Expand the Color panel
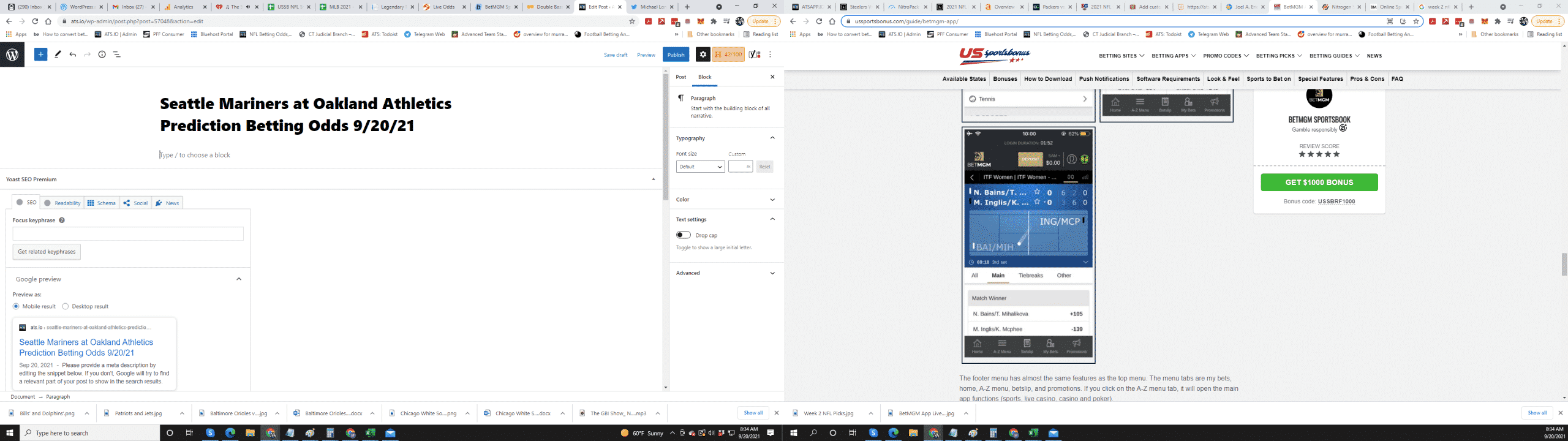The width and height of the screenshot is (1568, 441). [725, 199]
